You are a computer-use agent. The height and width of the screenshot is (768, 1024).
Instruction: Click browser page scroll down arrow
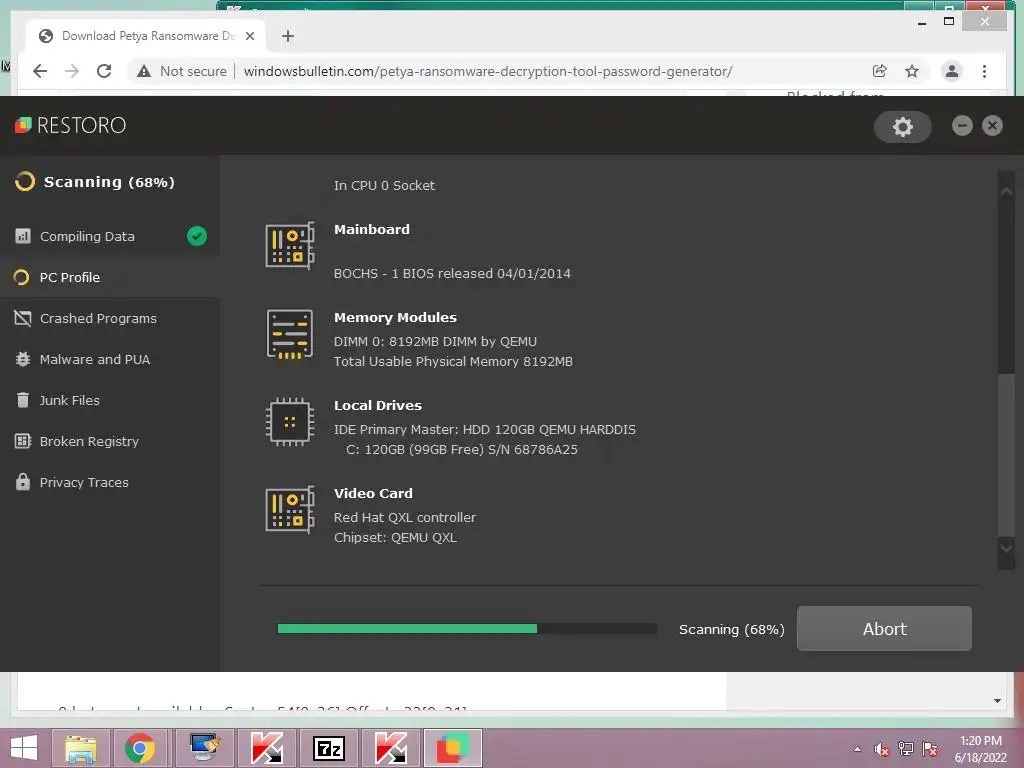(x=997, y=701)
